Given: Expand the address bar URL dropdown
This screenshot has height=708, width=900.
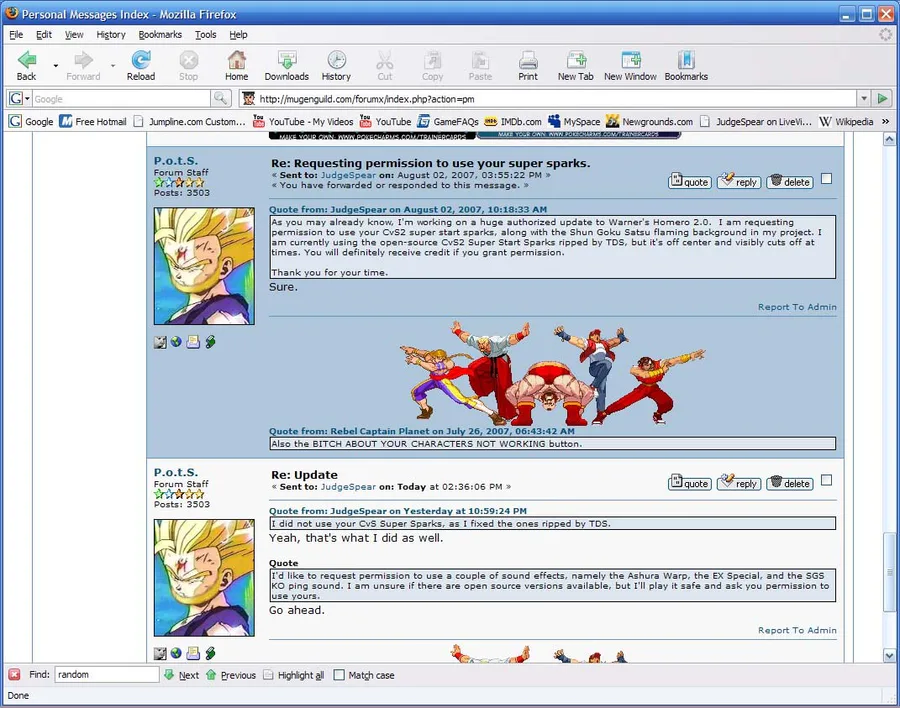Looking at the screenshot, I should click(x=864, y=99).
